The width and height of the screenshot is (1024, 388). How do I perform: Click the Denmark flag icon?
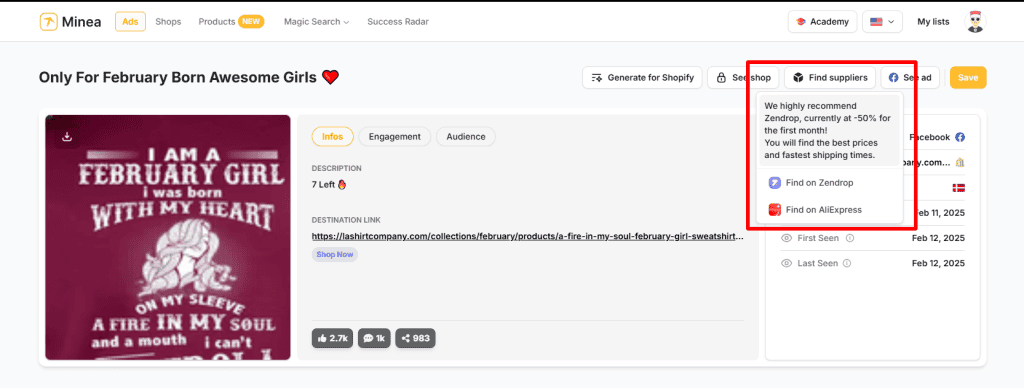(959, 188)
